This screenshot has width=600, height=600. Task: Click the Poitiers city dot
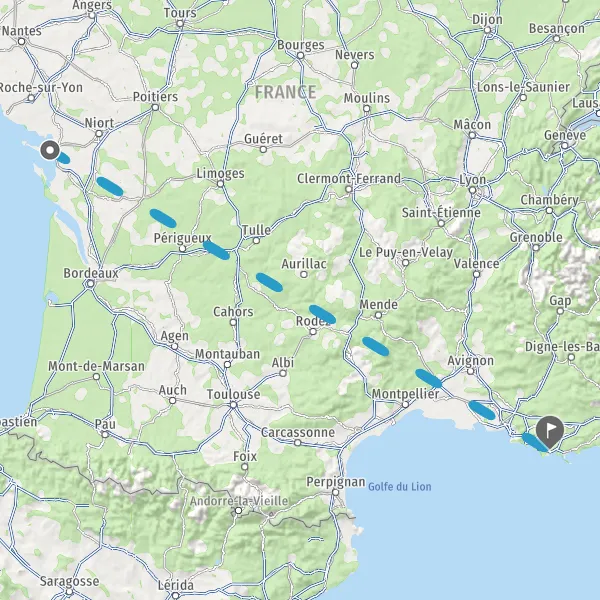pyautogui.click(x=155, y=107)
